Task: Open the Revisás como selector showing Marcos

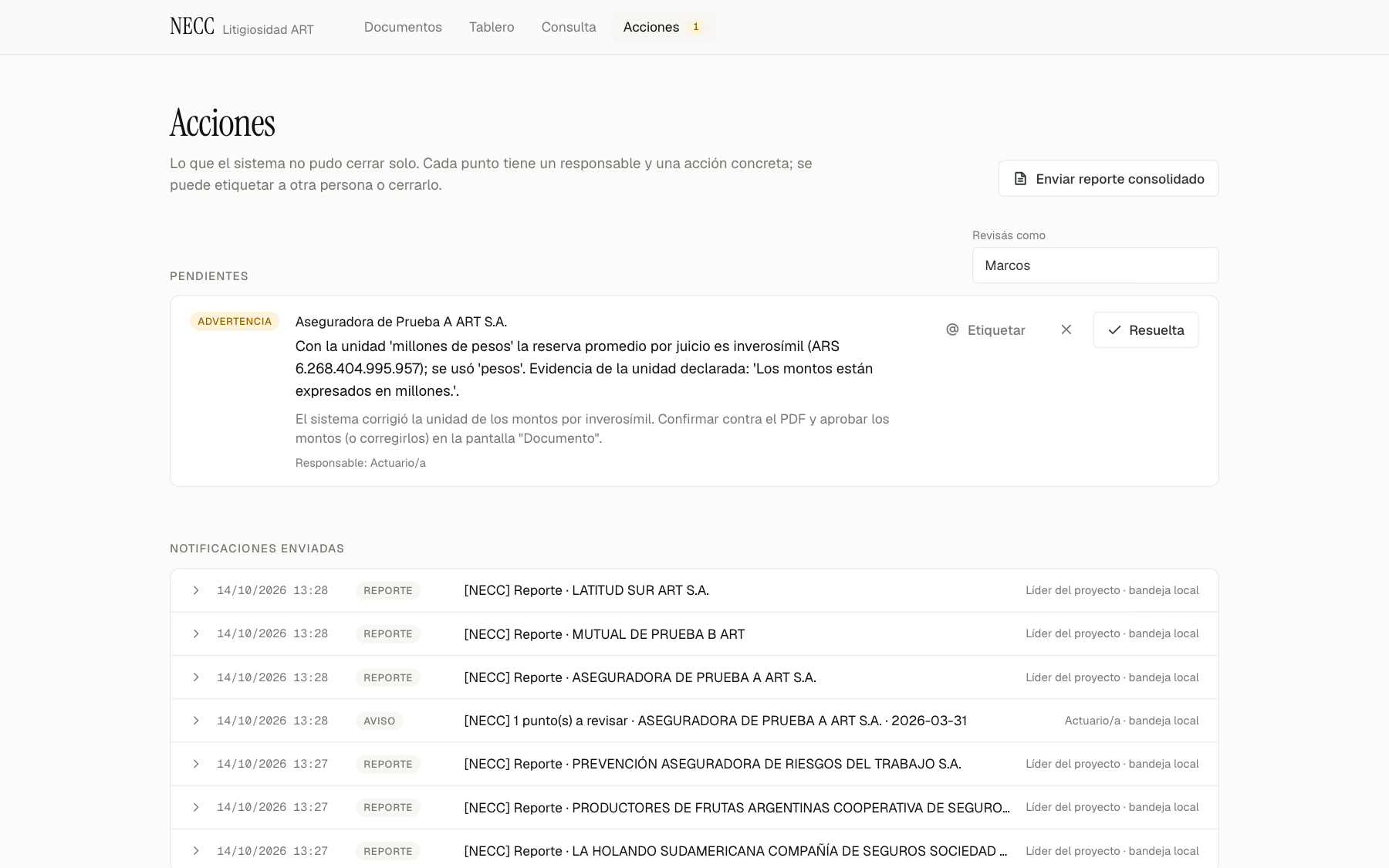Action: [1095, 265]
